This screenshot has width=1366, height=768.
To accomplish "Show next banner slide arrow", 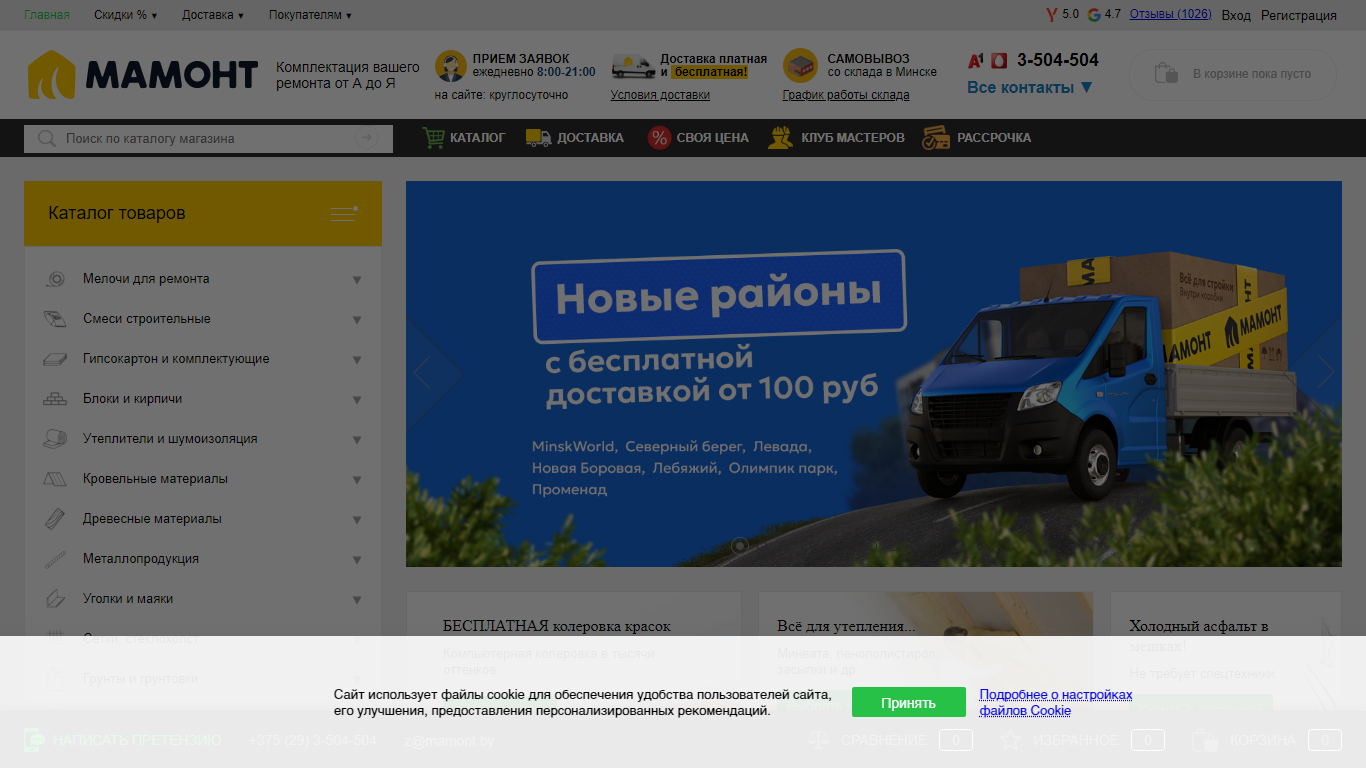I will pyautogui.click(x=1325, y=374).
